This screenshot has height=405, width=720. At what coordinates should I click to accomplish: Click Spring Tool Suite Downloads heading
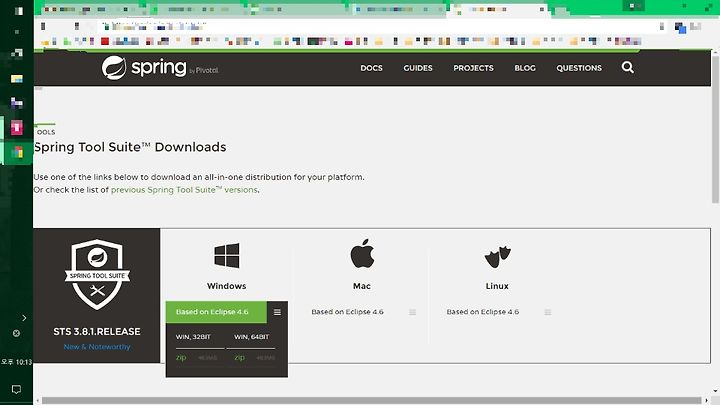point(130,147)
